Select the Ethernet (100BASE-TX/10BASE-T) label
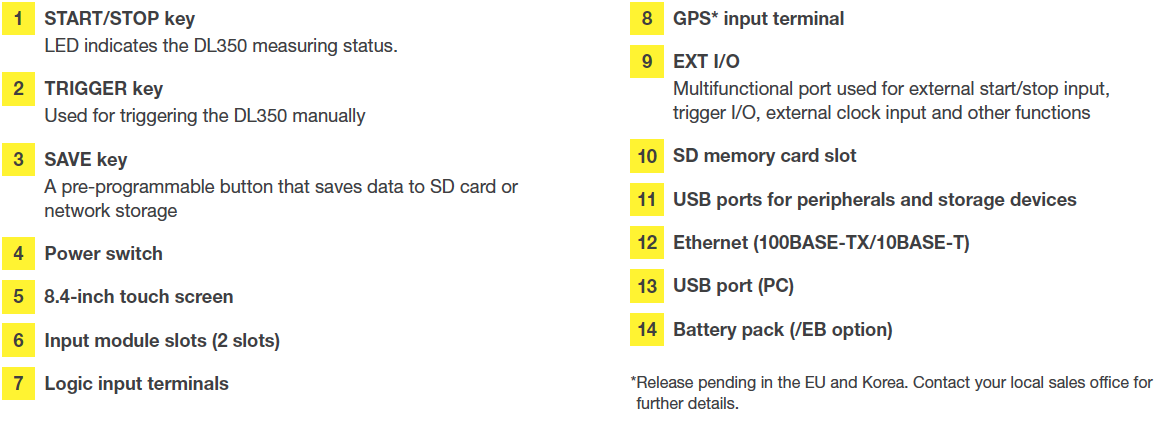The width and height of the screenshot is (1156, 421). click(x=821, y=243)
